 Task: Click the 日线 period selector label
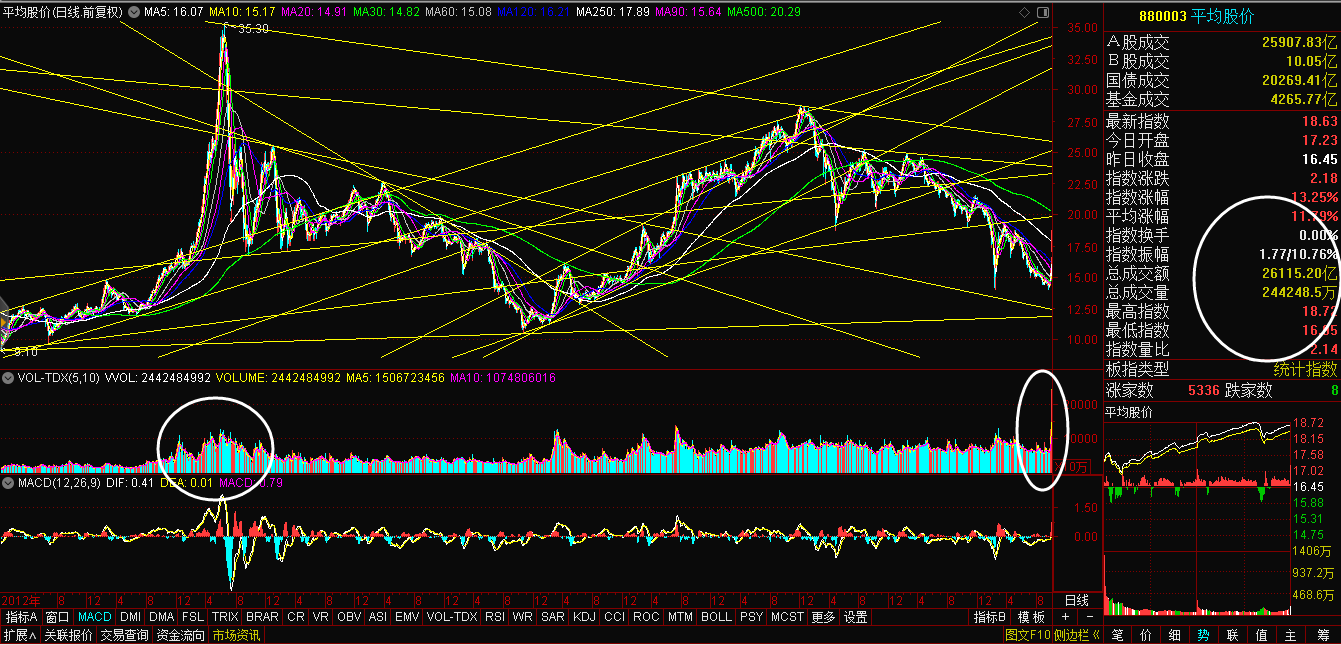tap(1076, 600)
